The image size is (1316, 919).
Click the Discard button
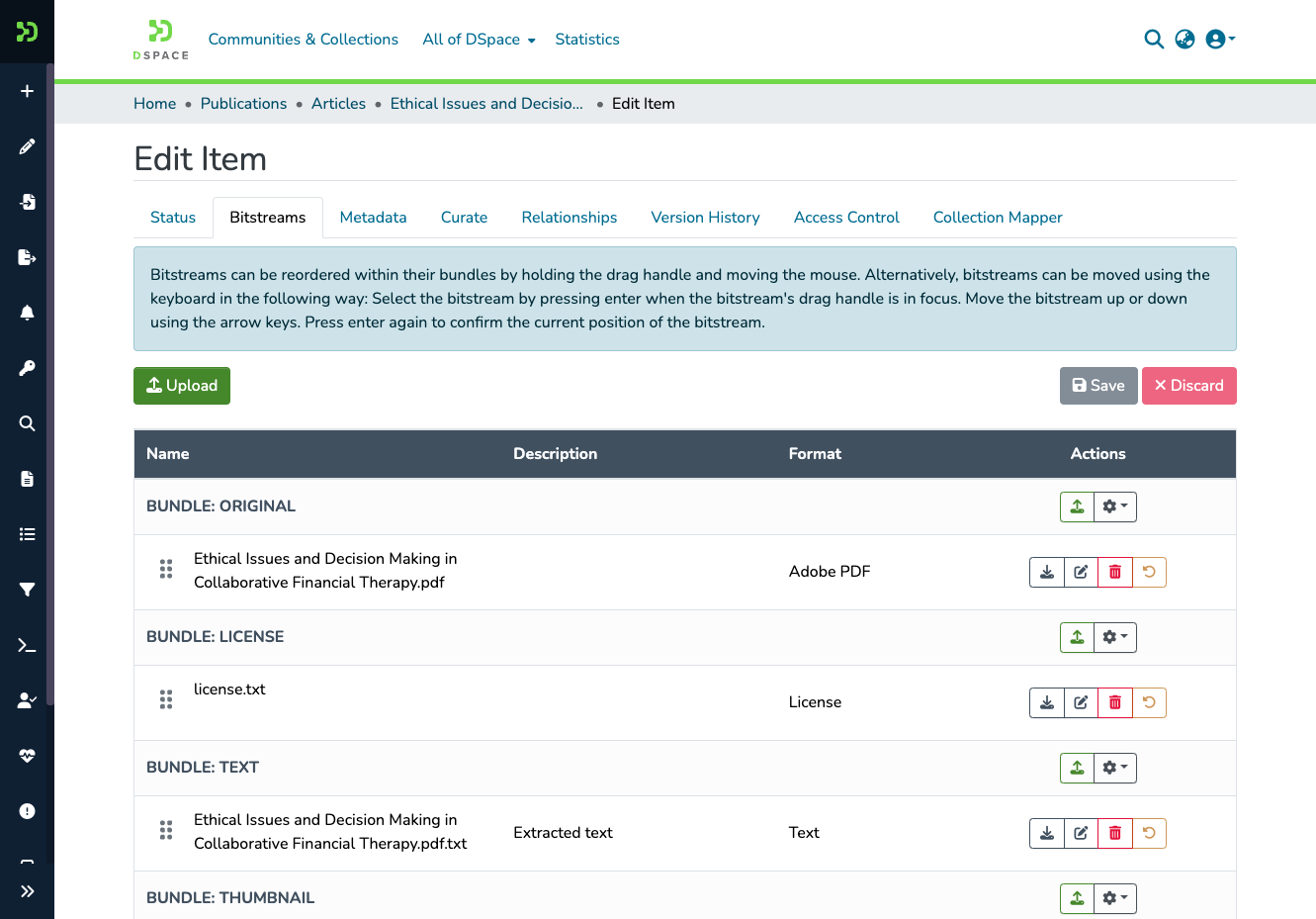(1188, 386)
